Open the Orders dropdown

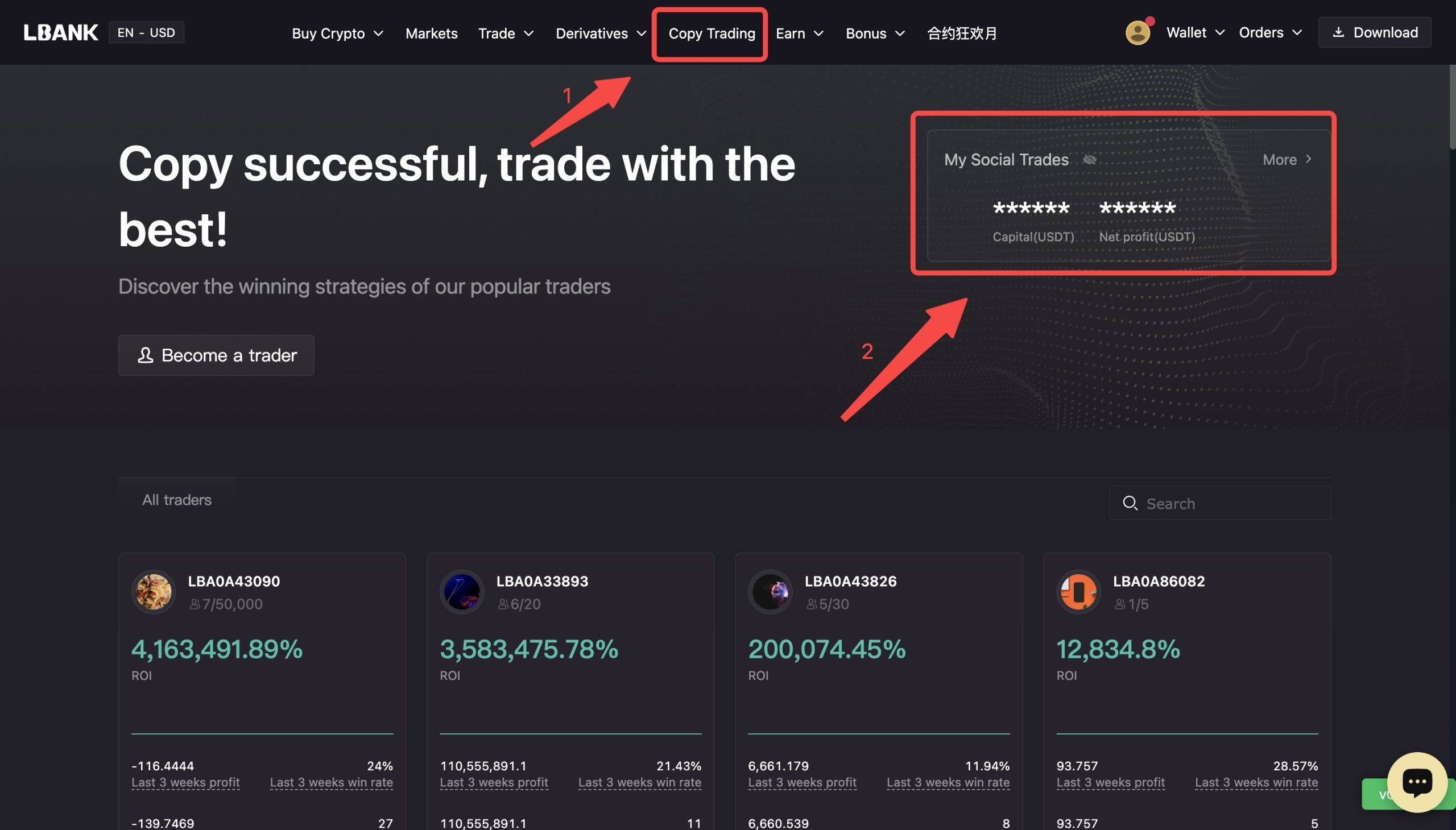coord(1270,32)
